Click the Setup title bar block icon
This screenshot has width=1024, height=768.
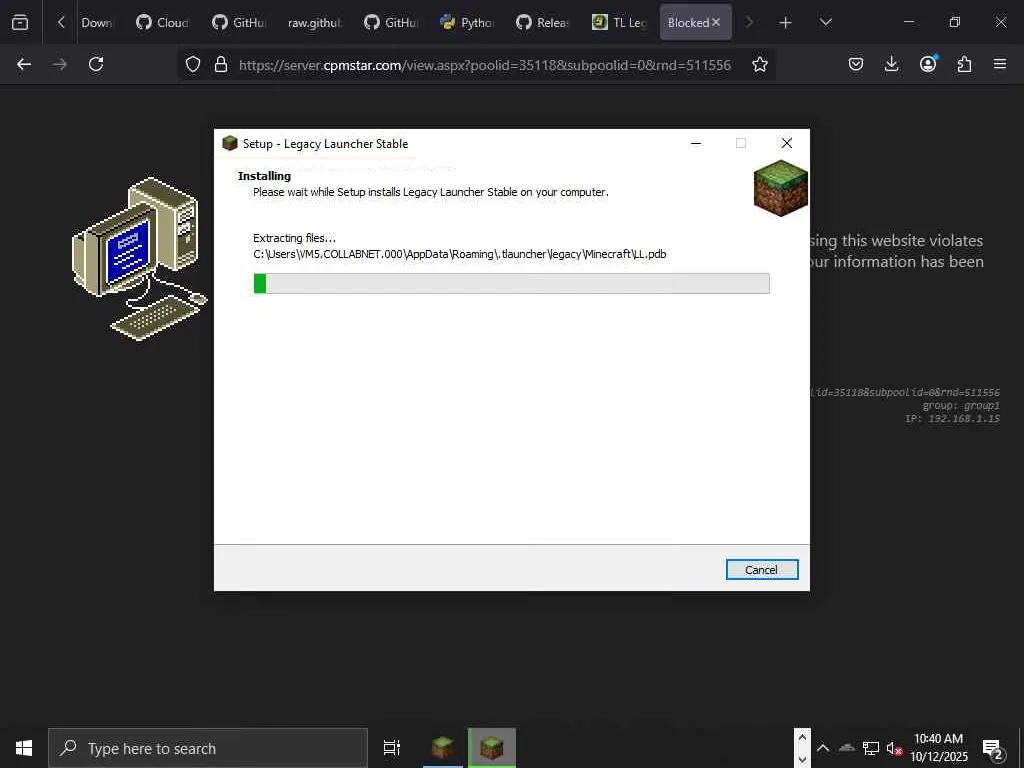click(229, 143)
